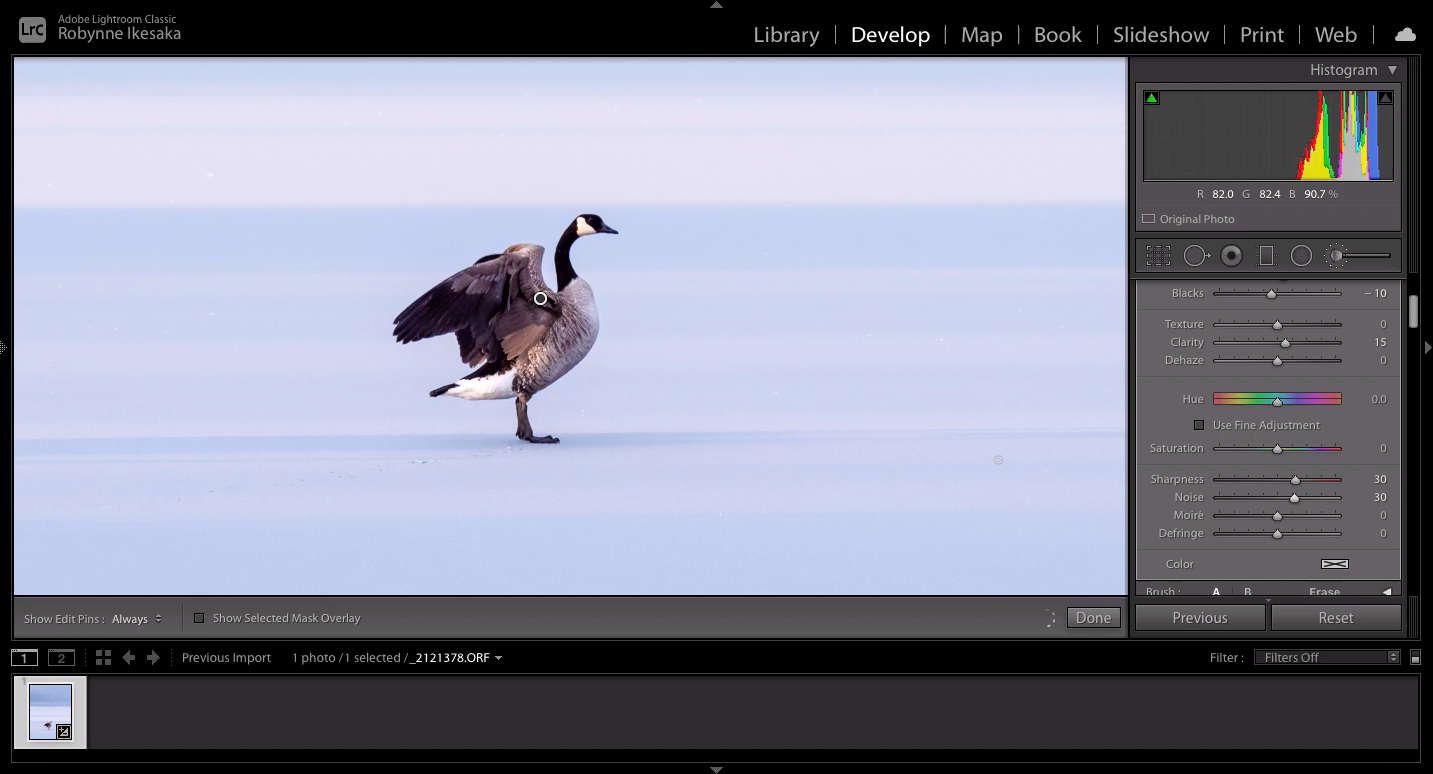This screenshot has height=774, width=1433.
Task: Click the grid view icon above filmstrip
Action: pyautogui.click(x=103, y=657)
